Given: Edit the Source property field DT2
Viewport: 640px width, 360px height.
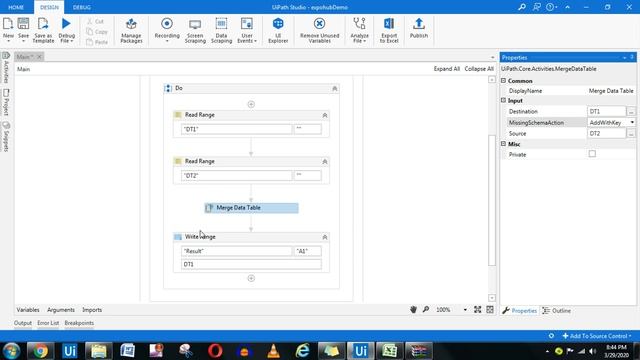Looking at the screenshot, I should pos(606,133).
